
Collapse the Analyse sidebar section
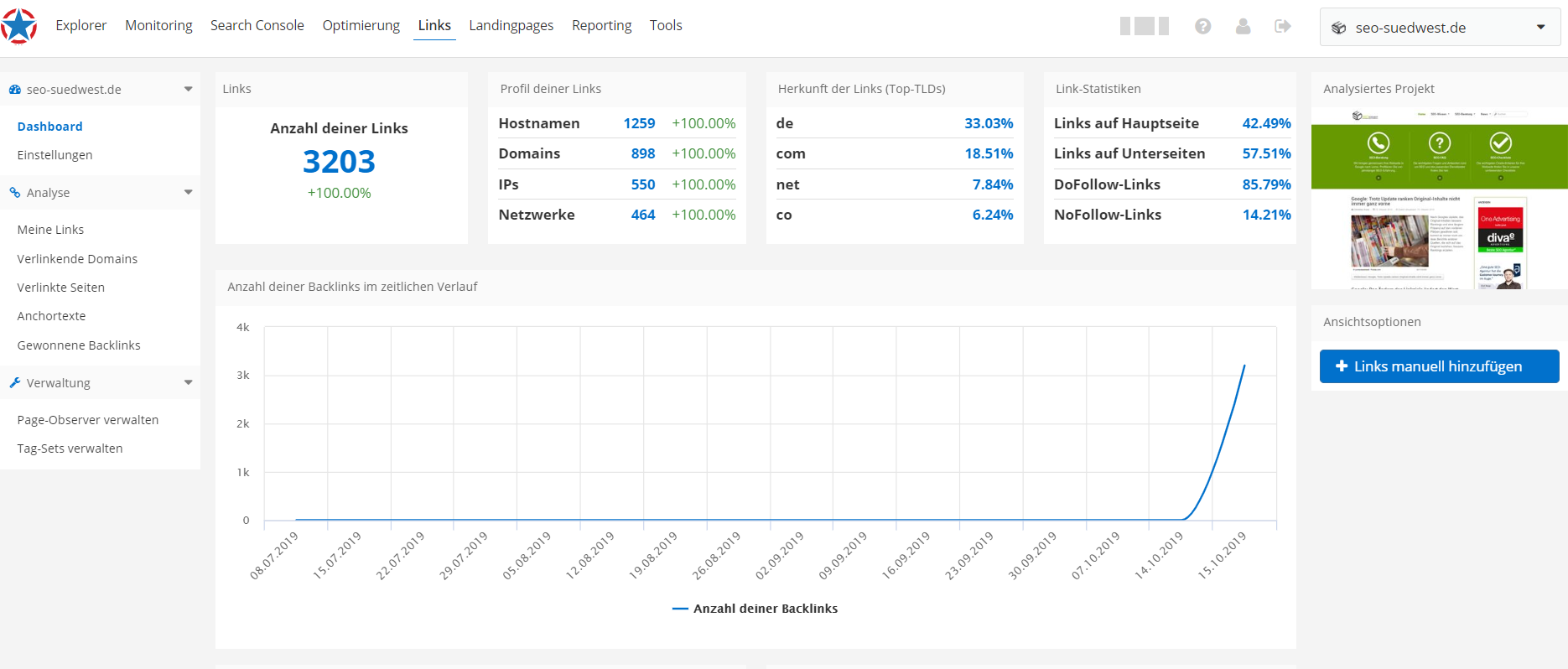click(x=188, y=193)
